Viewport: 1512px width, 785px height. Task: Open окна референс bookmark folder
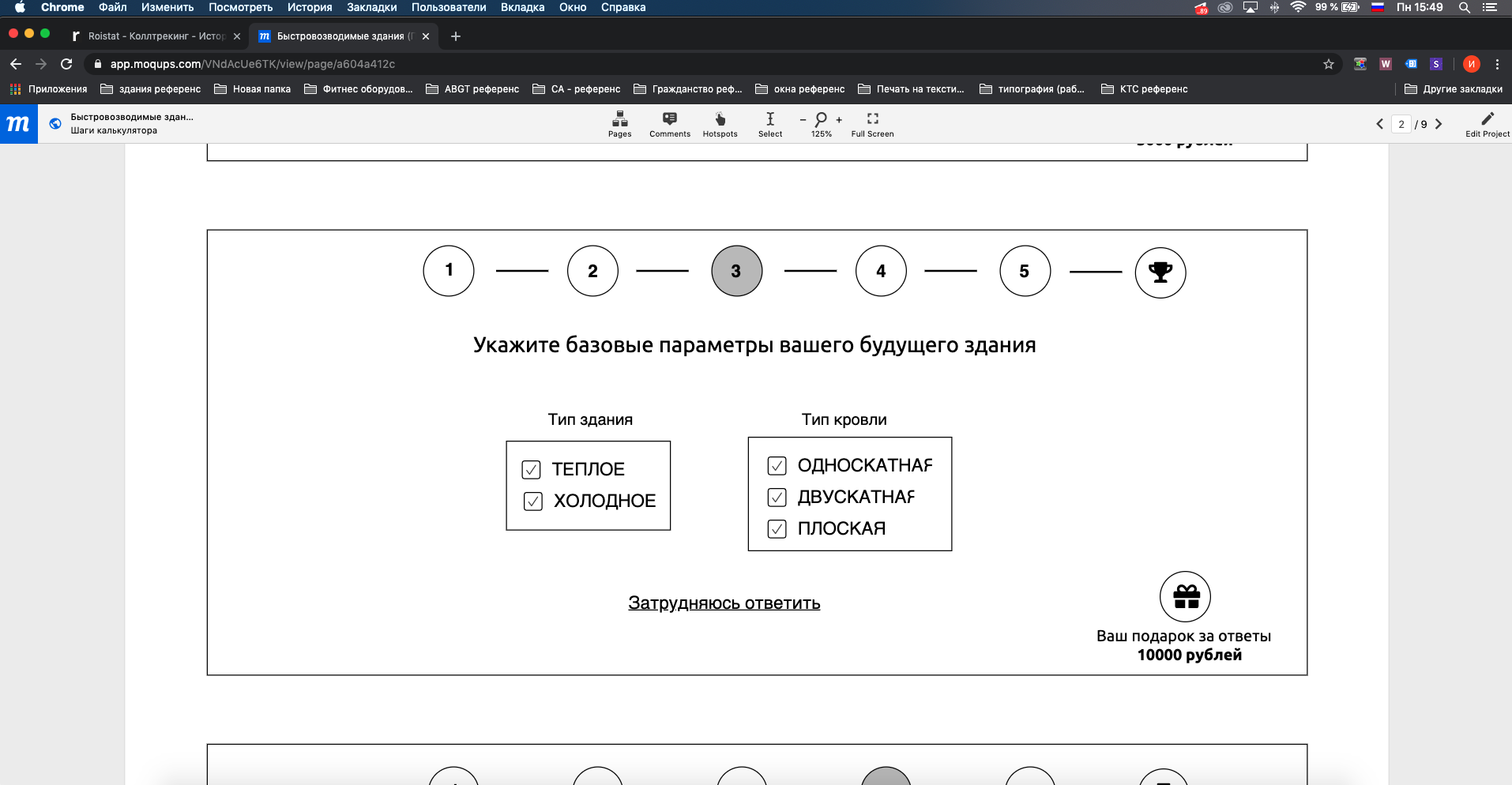[x=799, y=89]
